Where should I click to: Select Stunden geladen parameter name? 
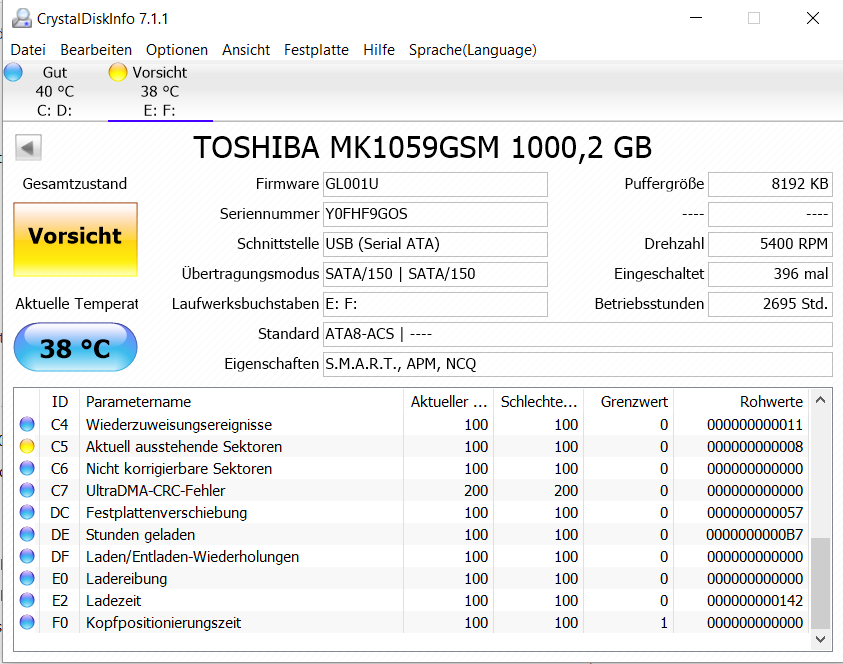[140, 535]
